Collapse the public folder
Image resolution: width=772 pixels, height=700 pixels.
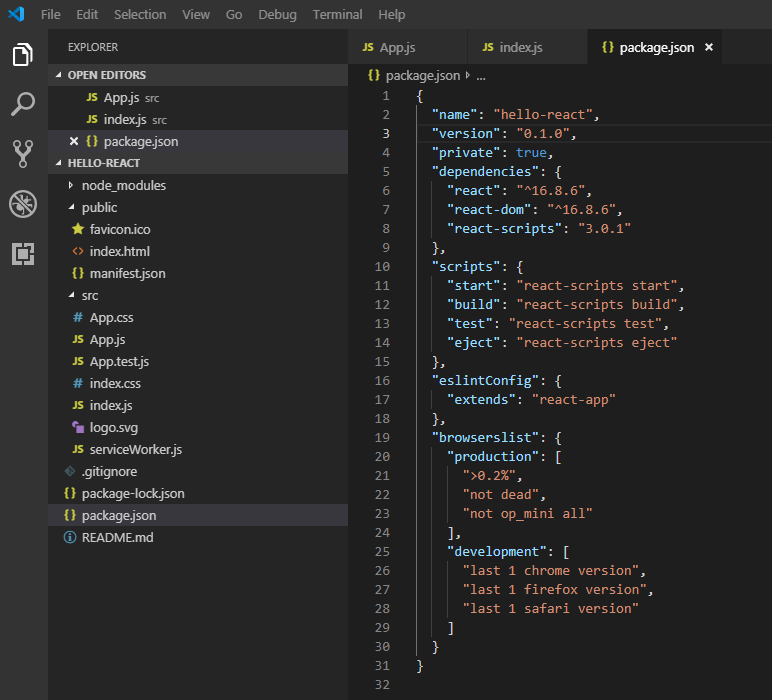point(72,207)
